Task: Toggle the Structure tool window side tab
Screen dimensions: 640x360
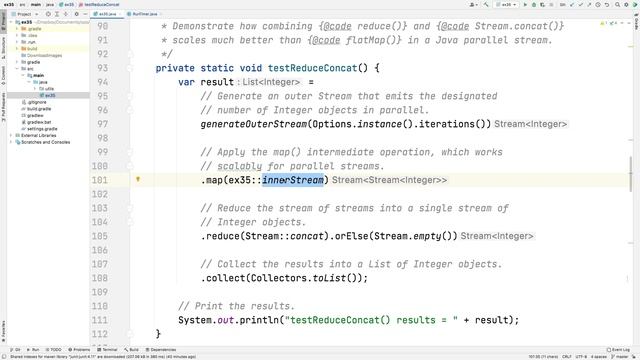Action: tap(3, 47)
